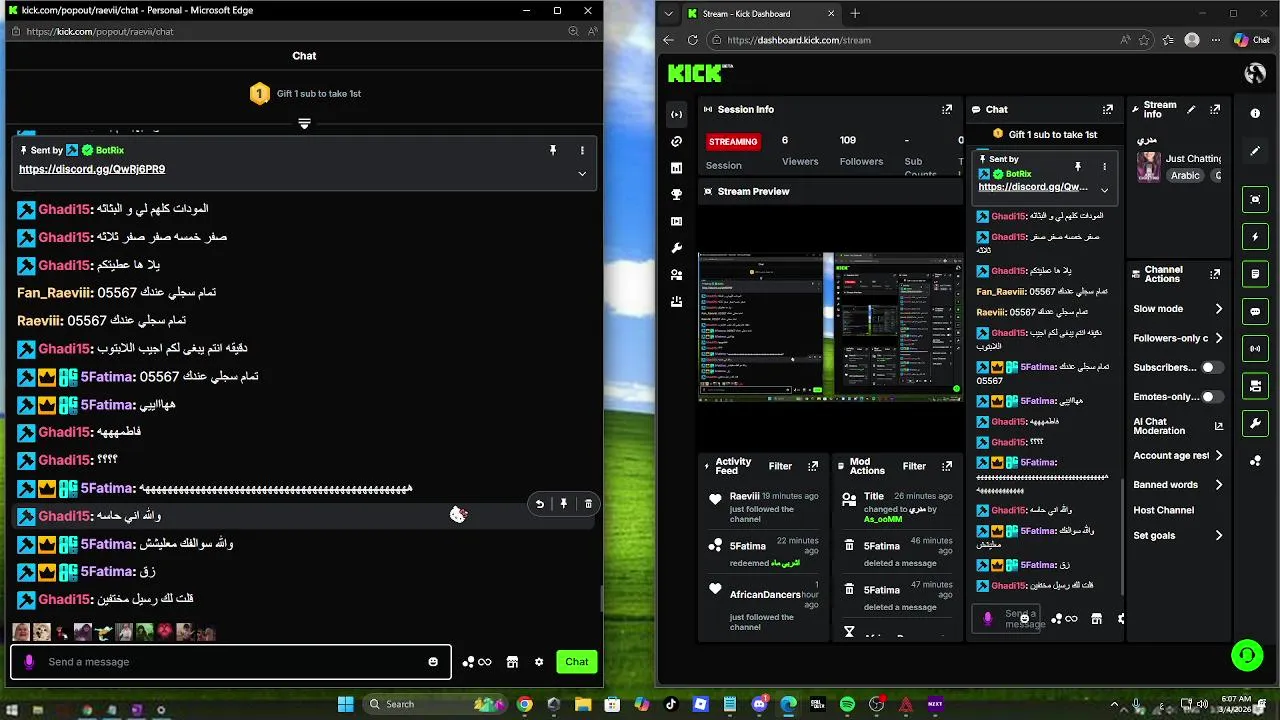Screen dimensions: 1280x720
Task: Toggle chat bubble widget in right rail
Action: 1255,312
